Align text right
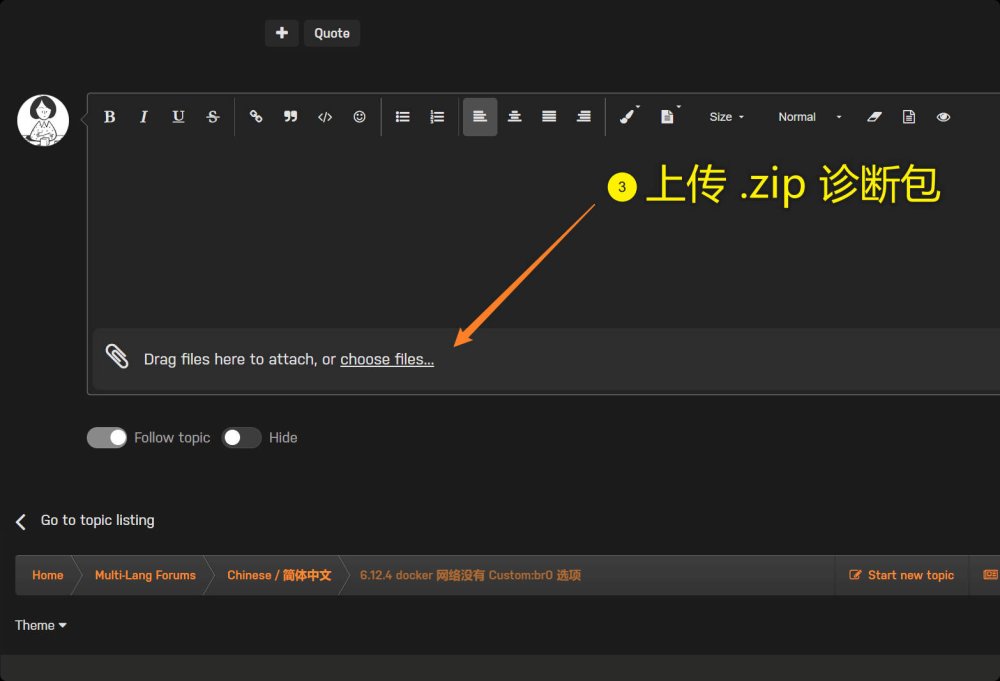The height and width of the screenshot is (681, 1000). [584, 117]
